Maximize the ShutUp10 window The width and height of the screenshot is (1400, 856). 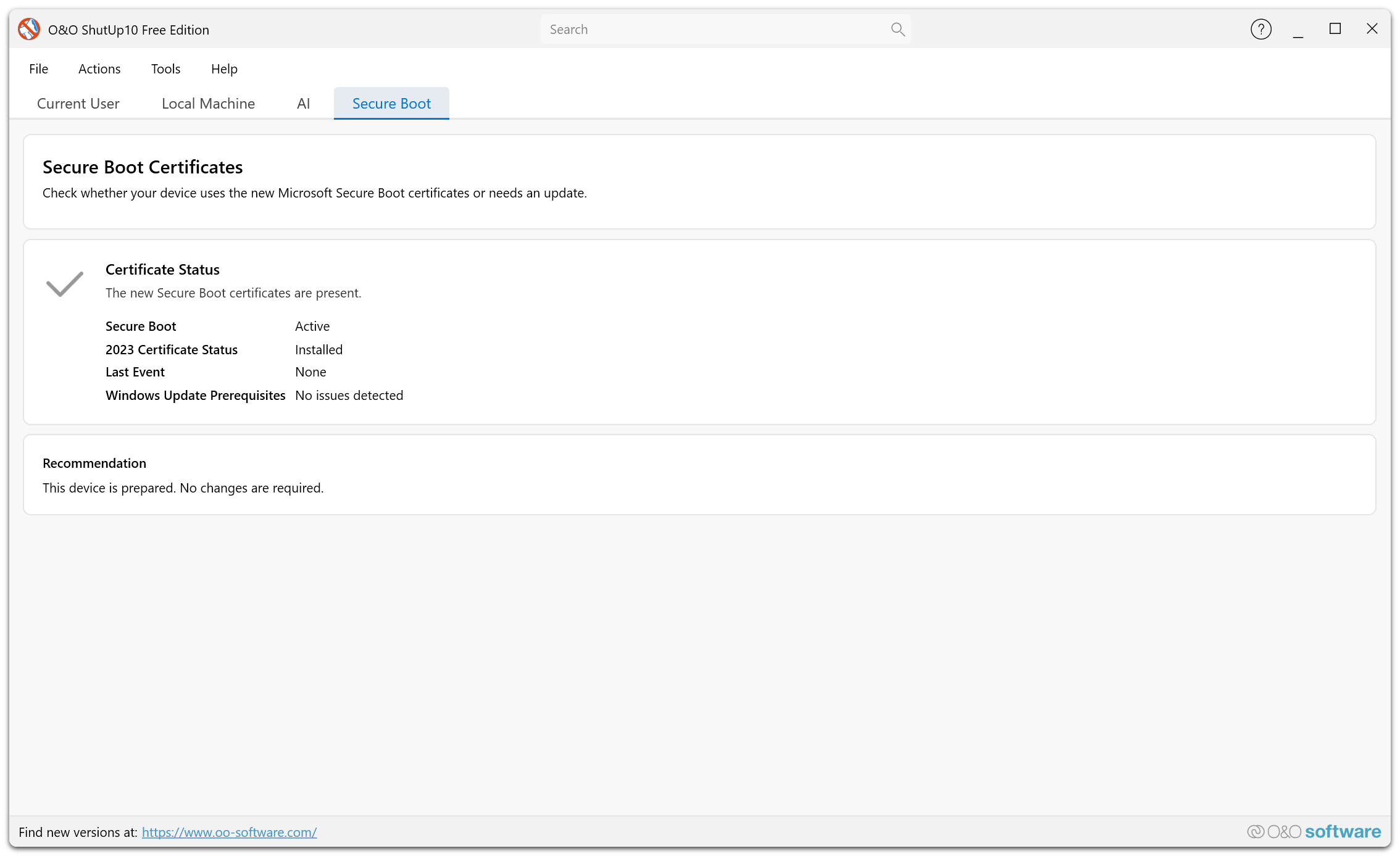point(1335,29)
